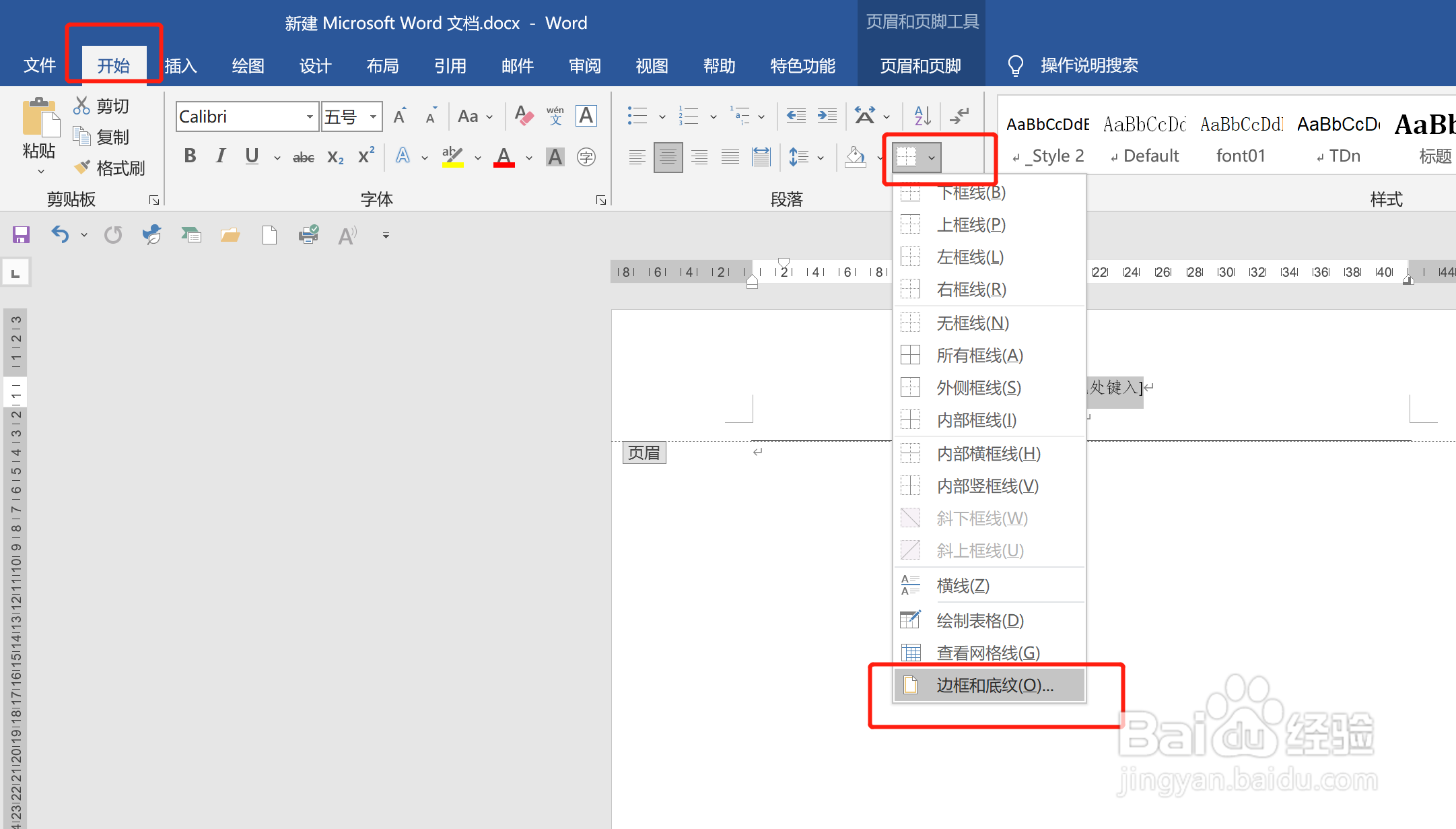Click the Shrink Font icon
This screenshot has height=829, width=1456.
point(431,116)
